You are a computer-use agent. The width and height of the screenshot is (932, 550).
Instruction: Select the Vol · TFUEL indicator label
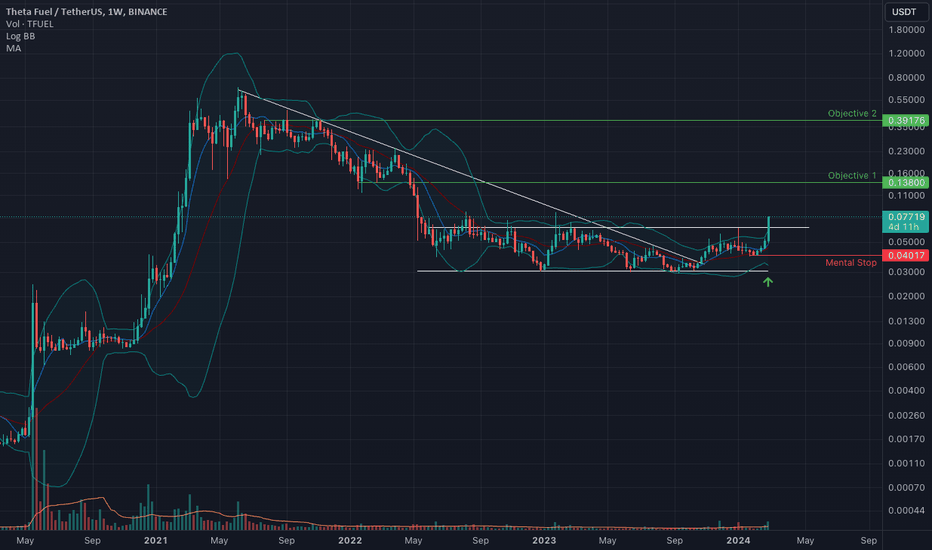[x=30, y=24]
